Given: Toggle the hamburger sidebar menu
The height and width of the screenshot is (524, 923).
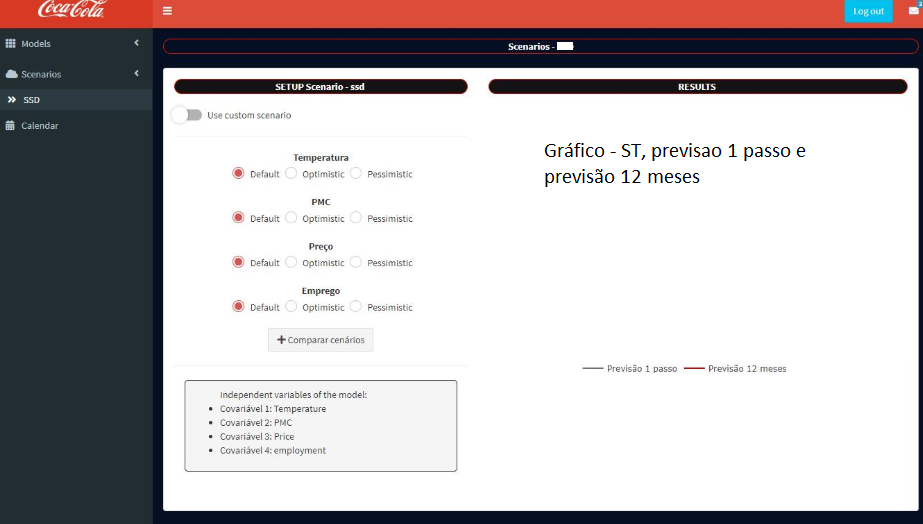Looking at the screenshot, I should [x=167, y=11].
